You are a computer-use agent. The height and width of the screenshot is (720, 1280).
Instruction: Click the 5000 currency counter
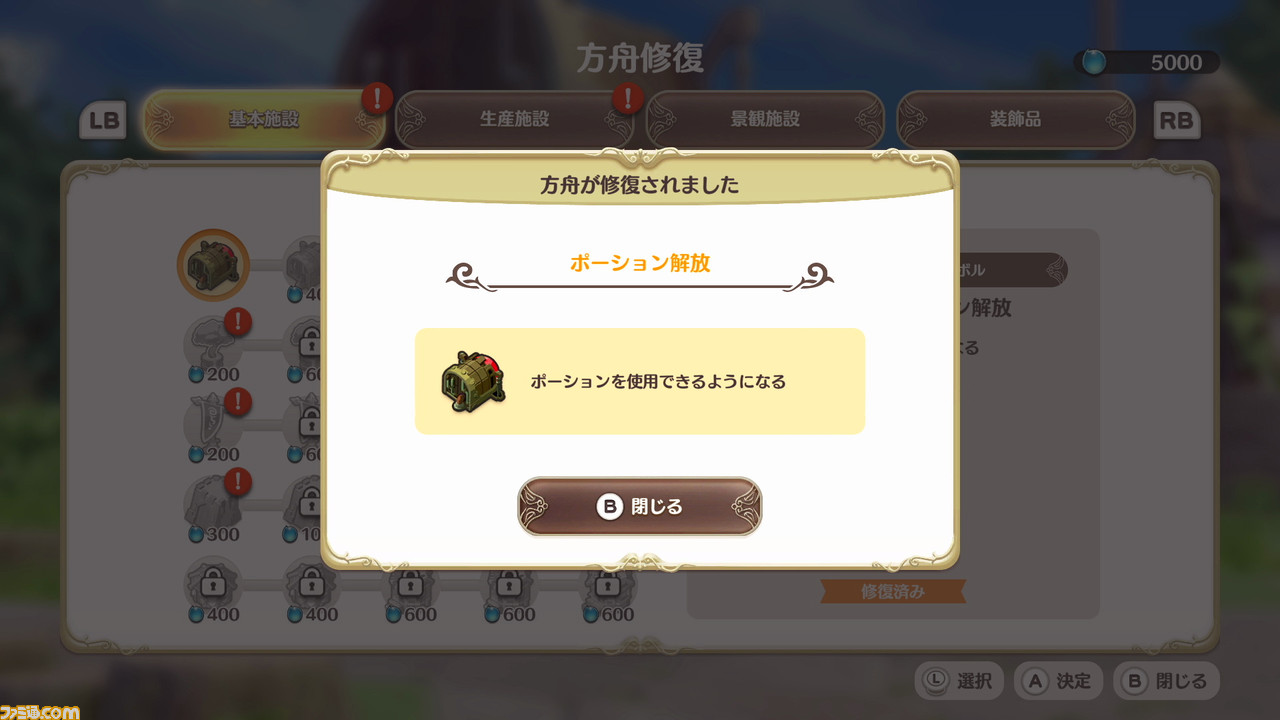(1148, 62)
